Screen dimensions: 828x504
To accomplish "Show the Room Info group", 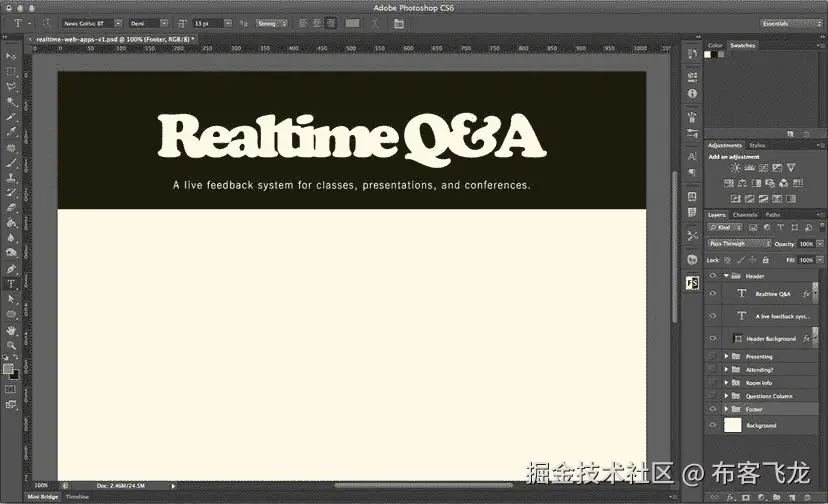I will pos(712,382).
